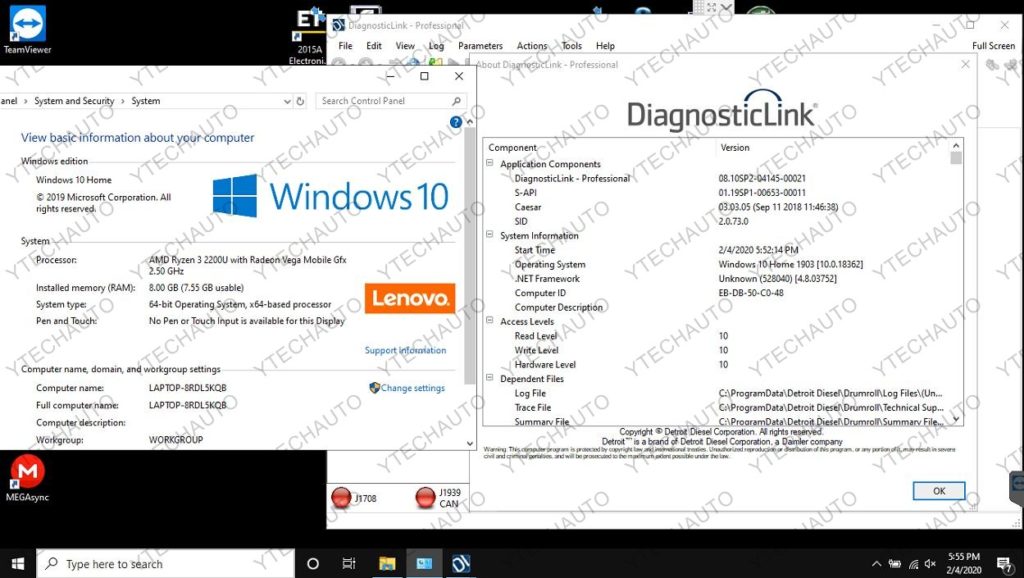
Task: Select the S-API component row
Action: tap(717, 193)
